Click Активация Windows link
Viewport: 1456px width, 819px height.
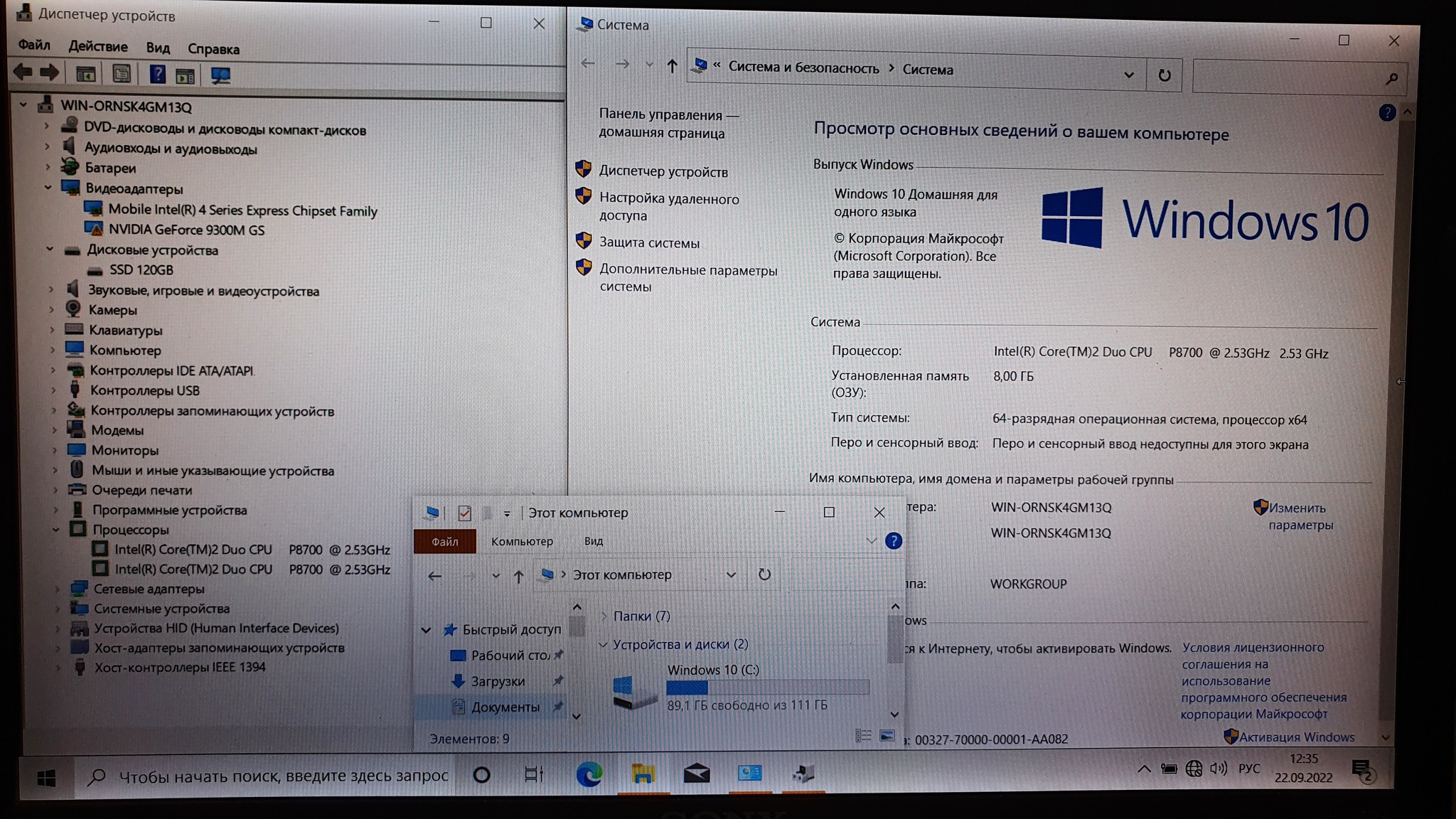[x=1296, y=737]
